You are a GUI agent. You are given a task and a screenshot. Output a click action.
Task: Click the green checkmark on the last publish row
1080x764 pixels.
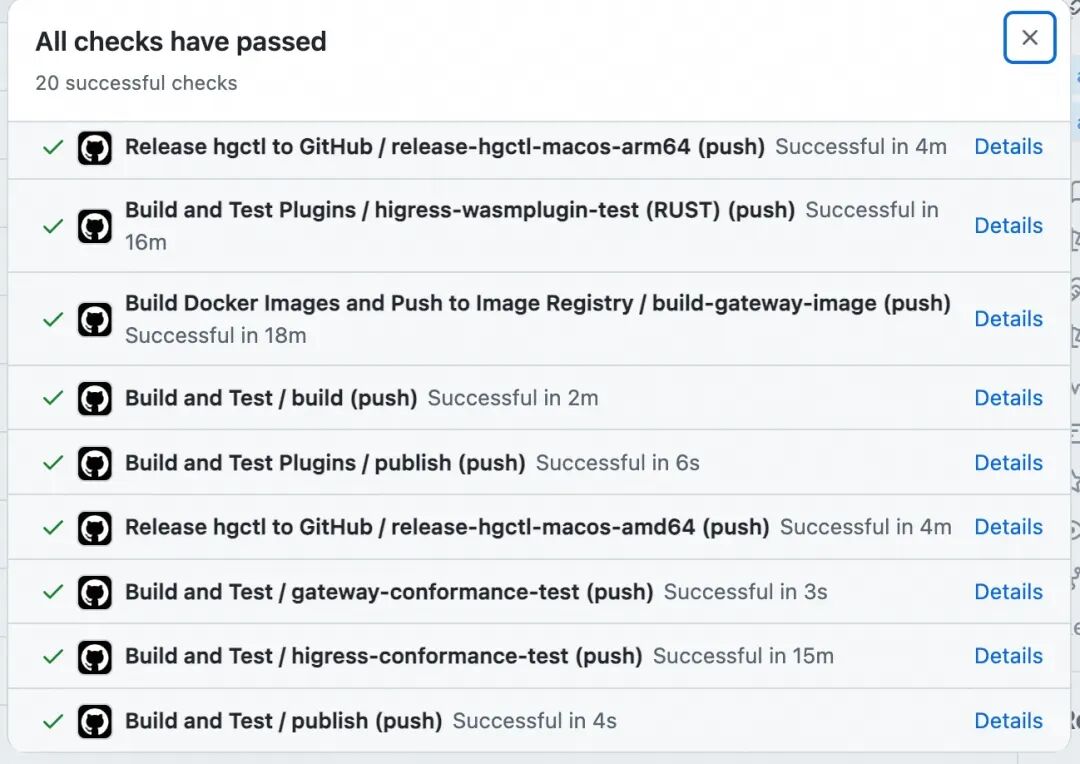(53, 720)
